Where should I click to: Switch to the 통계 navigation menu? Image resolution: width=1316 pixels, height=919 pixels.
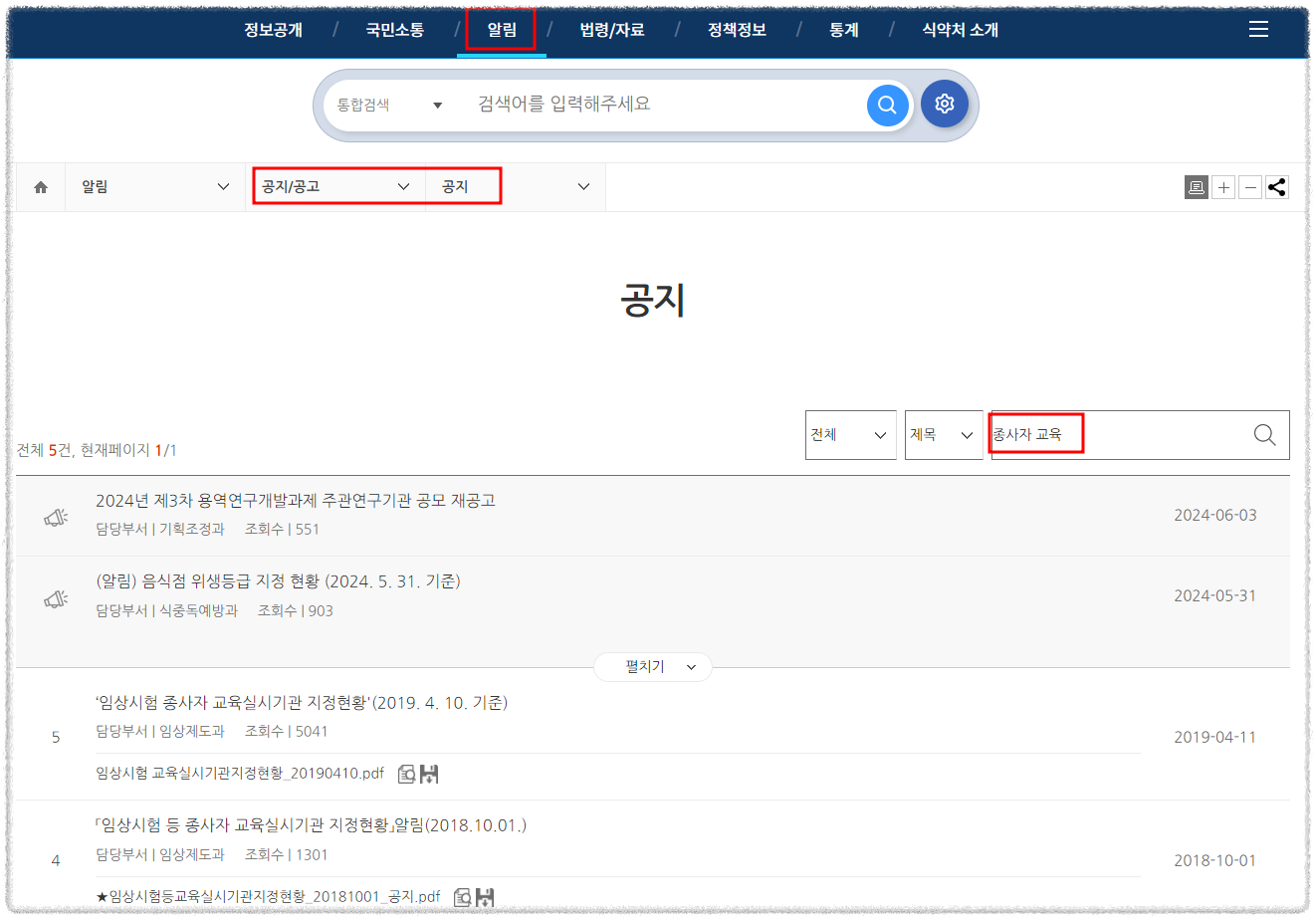[843, 30]
